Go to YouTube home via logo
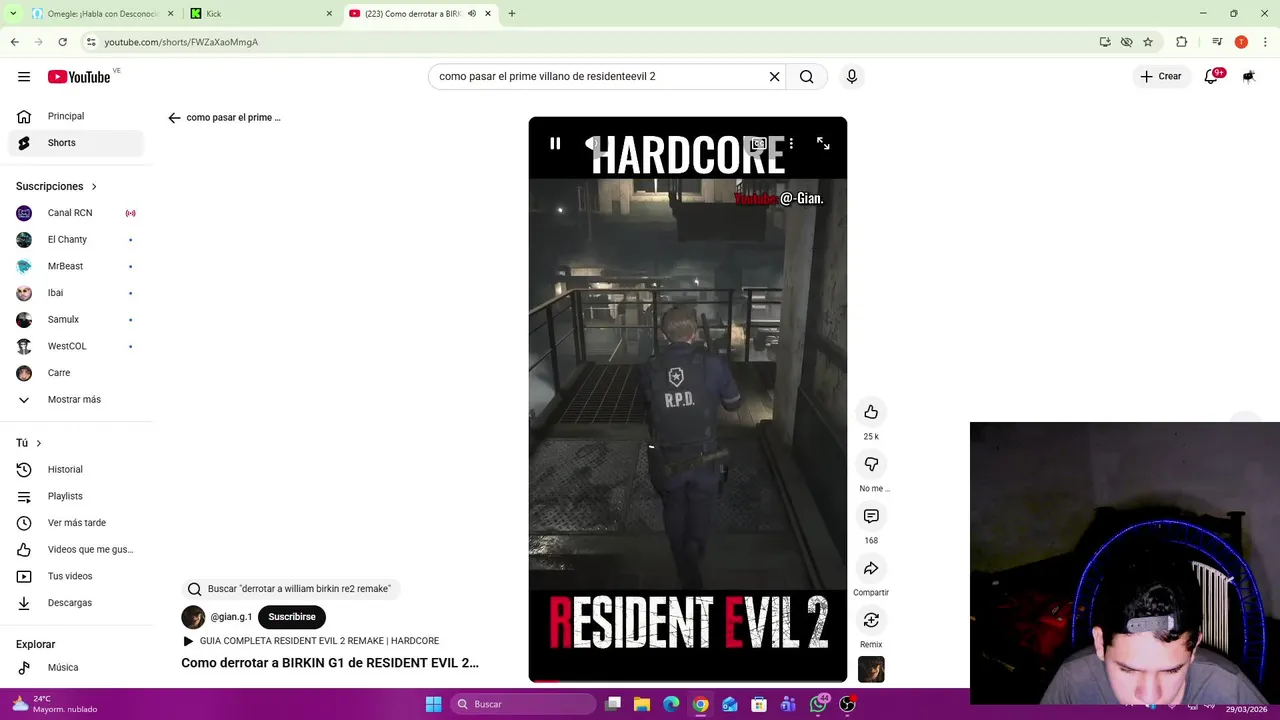The image size is (1280, 720). pos(79,77)
